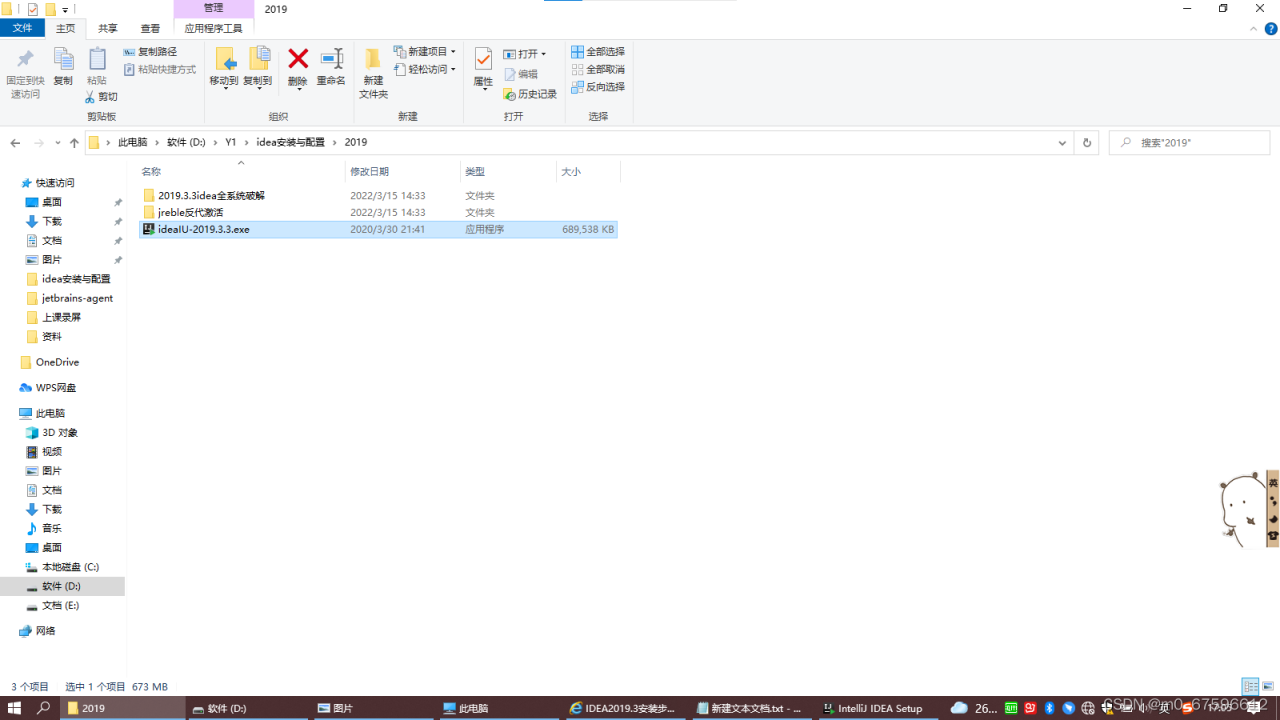Open 文档 (E:) drive in navigation pane

60,606
